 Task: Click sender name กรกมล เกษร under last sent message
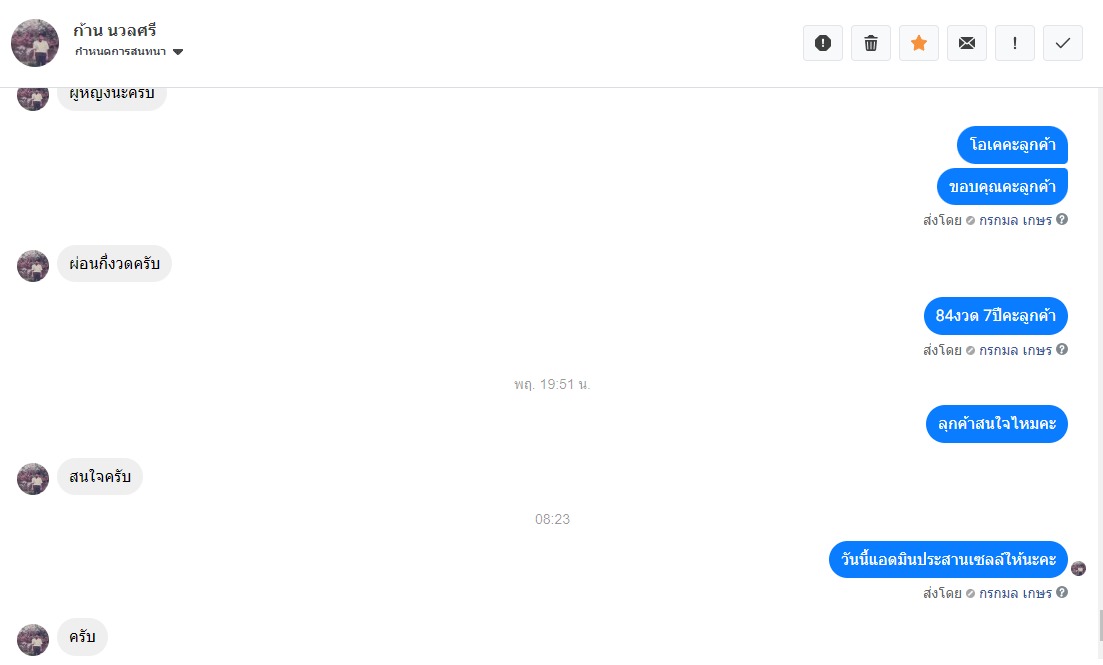point(1015,593)
